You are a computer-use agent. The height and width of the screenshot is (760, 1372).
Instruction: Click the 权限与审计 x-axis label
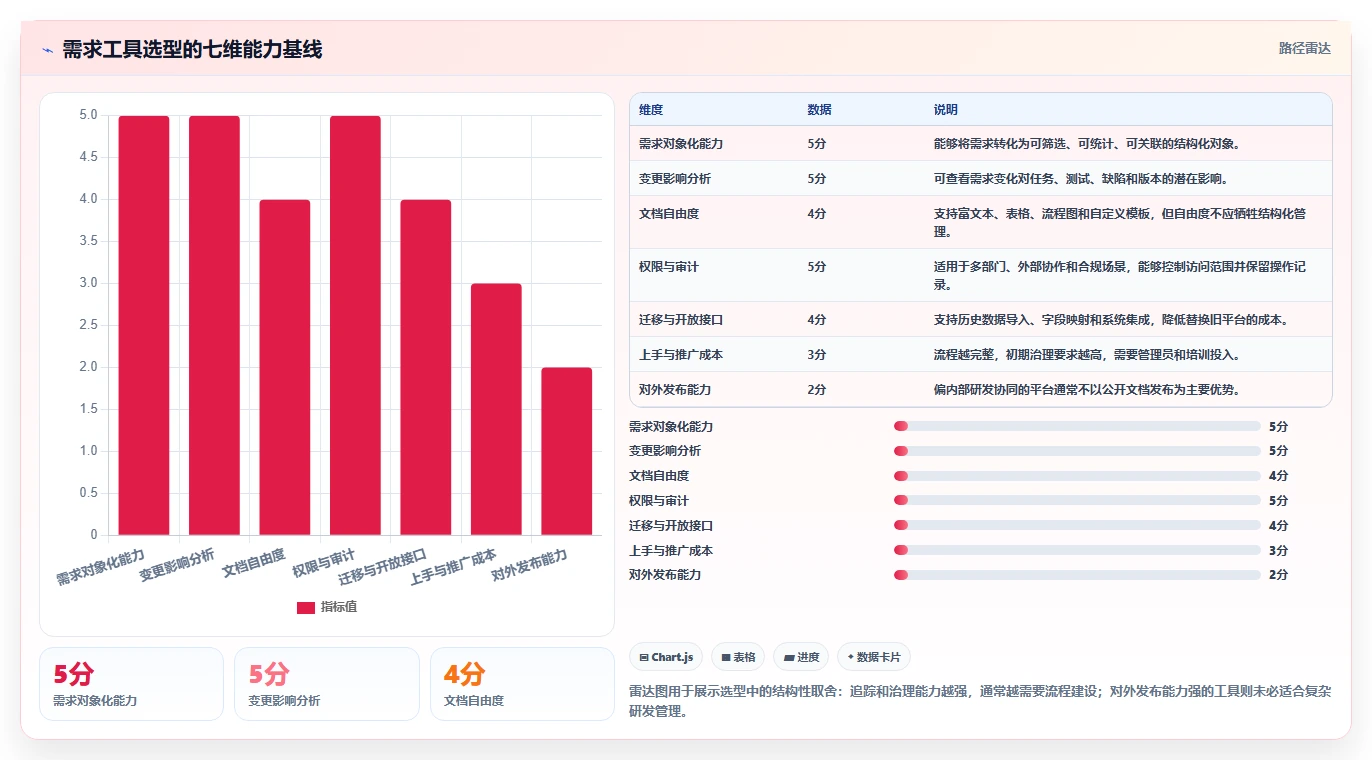pyautogui.click(x=324, y=563)
